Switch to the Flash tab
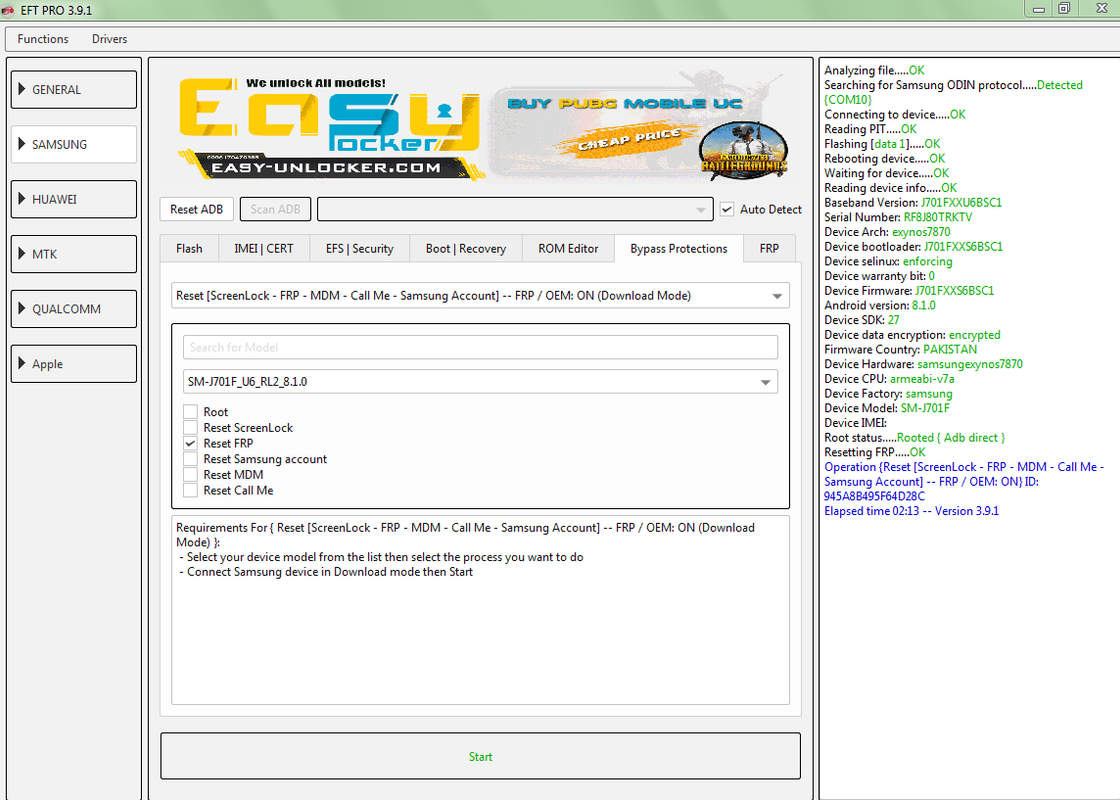Screen dimensions: 1120x800 pyautogui.click(x=189, y=249)
